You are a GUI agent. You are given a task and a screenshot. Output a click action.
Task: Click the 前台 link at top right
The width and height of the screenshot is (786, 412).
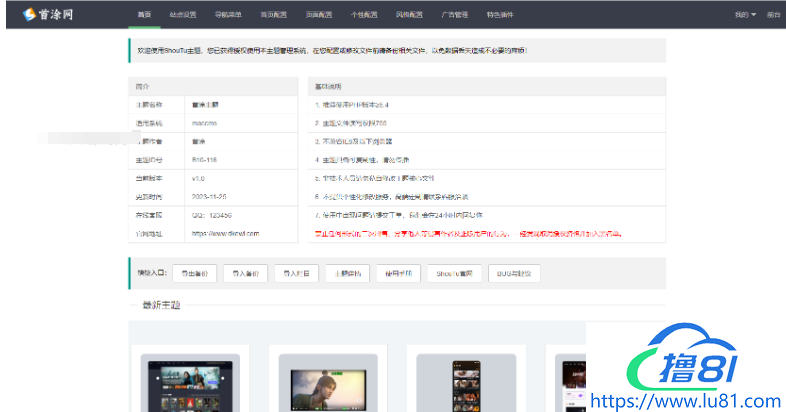773,15
